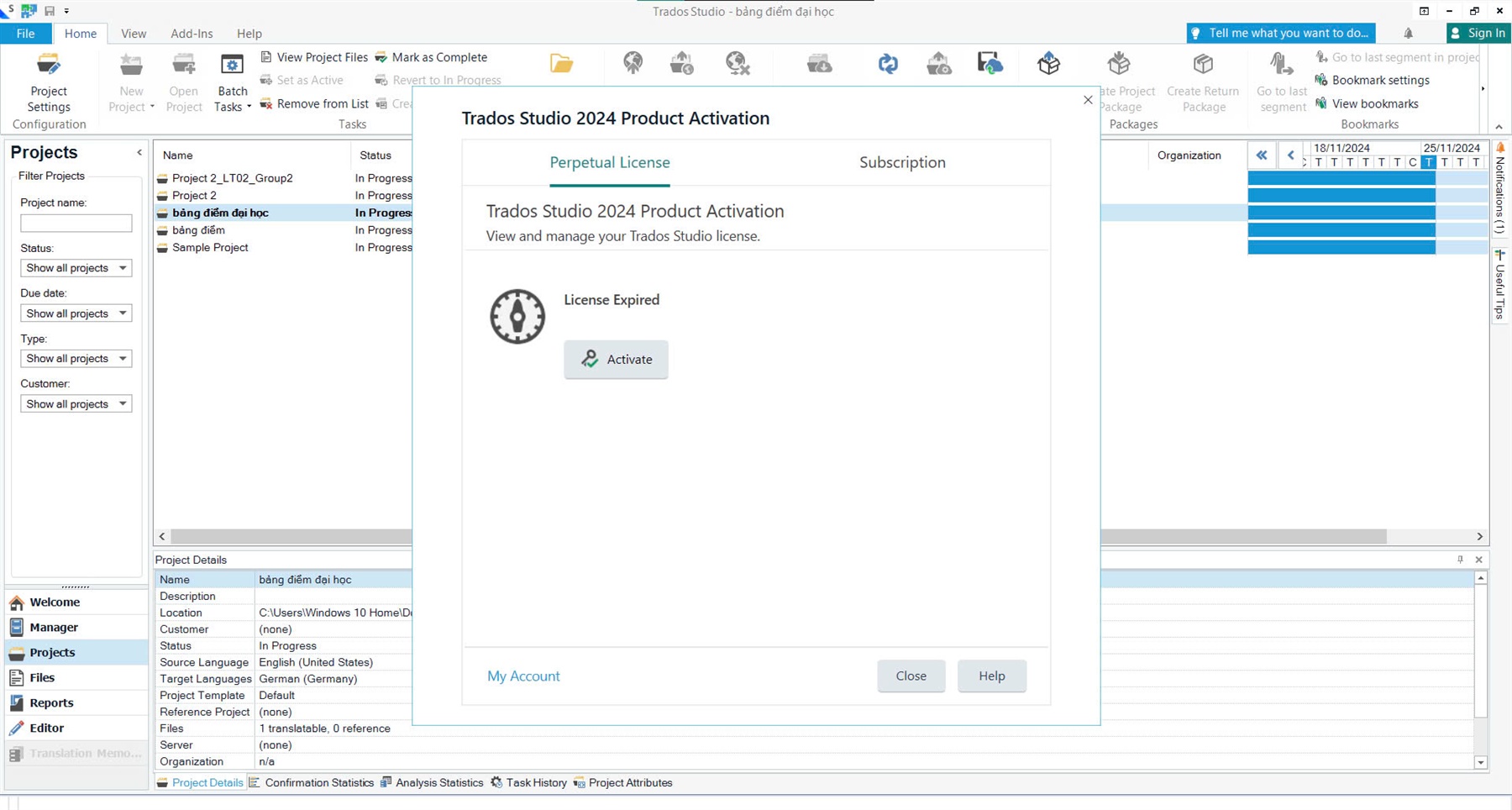Open the Status filter dropdown

point(76,268)
